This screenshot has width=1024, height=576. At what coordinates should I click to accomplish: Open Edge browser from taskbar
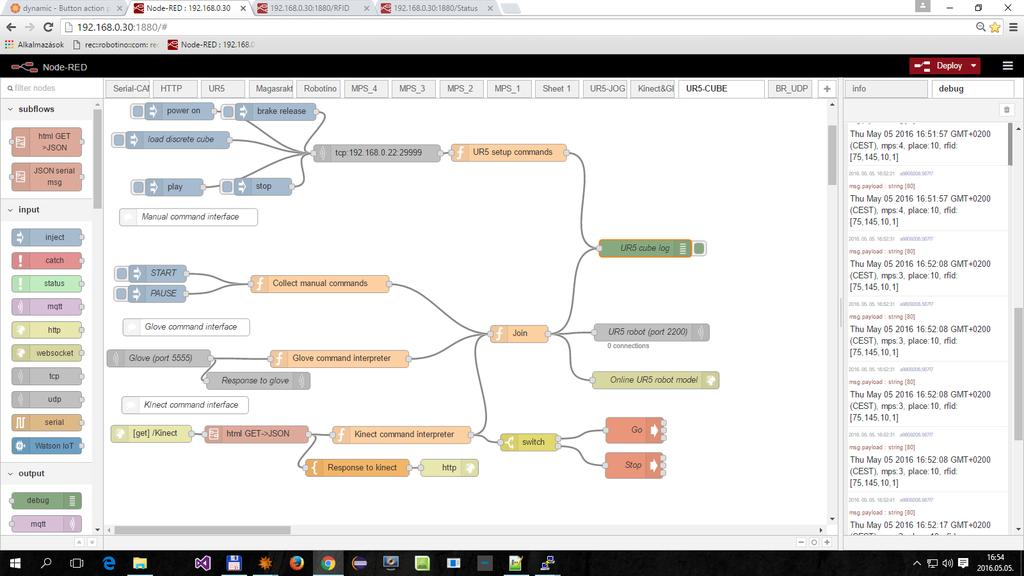108,563
